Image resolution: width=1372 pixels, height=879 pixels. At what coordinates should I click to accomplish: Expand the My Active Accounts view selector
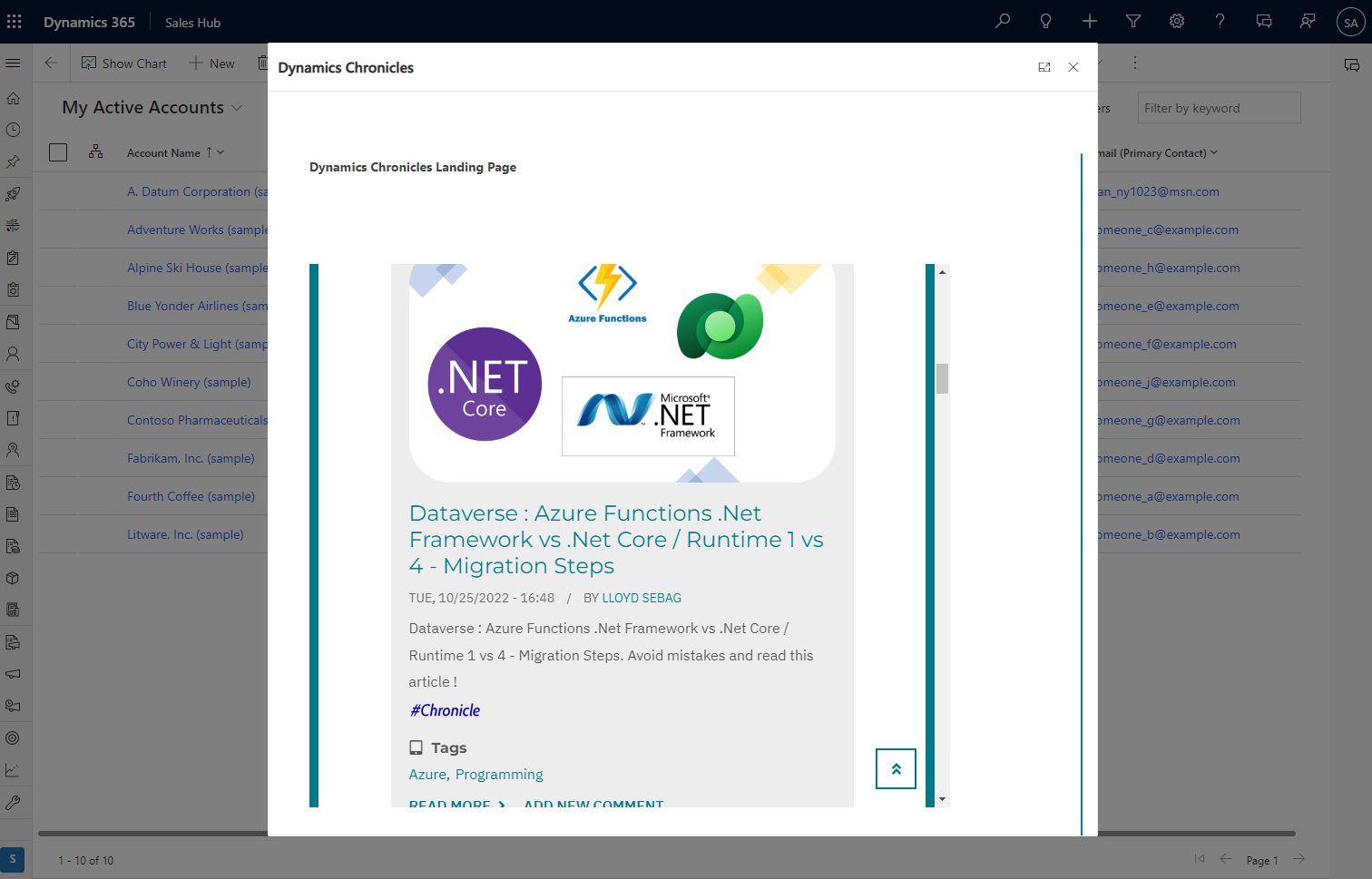[x=237, y=108]
